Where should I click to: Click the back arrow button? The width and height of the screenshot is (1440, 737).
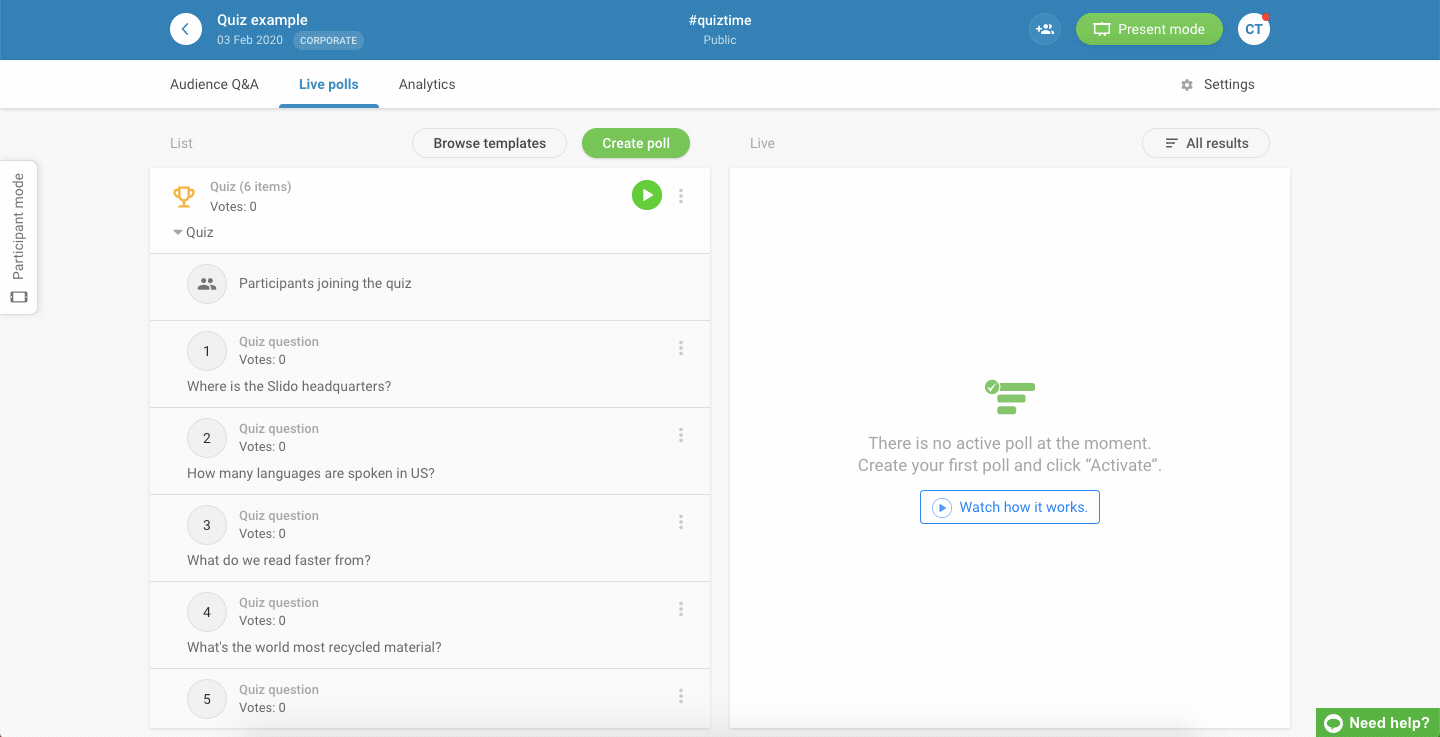[x=186, y=29]
